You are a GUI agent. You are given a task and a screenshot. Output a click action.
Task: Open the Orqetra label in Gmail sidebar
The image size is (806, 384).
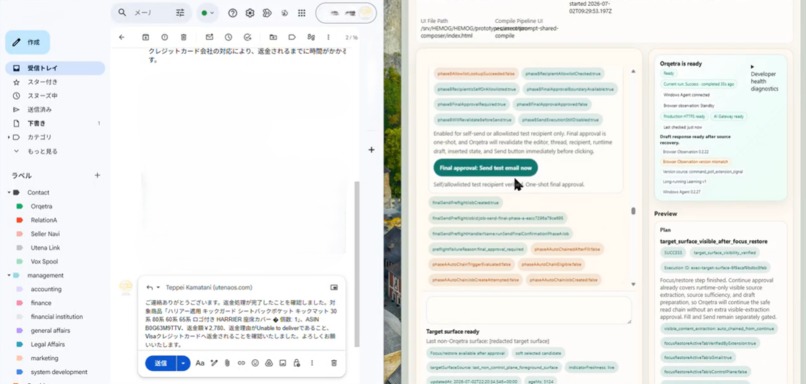pos(41,206)
